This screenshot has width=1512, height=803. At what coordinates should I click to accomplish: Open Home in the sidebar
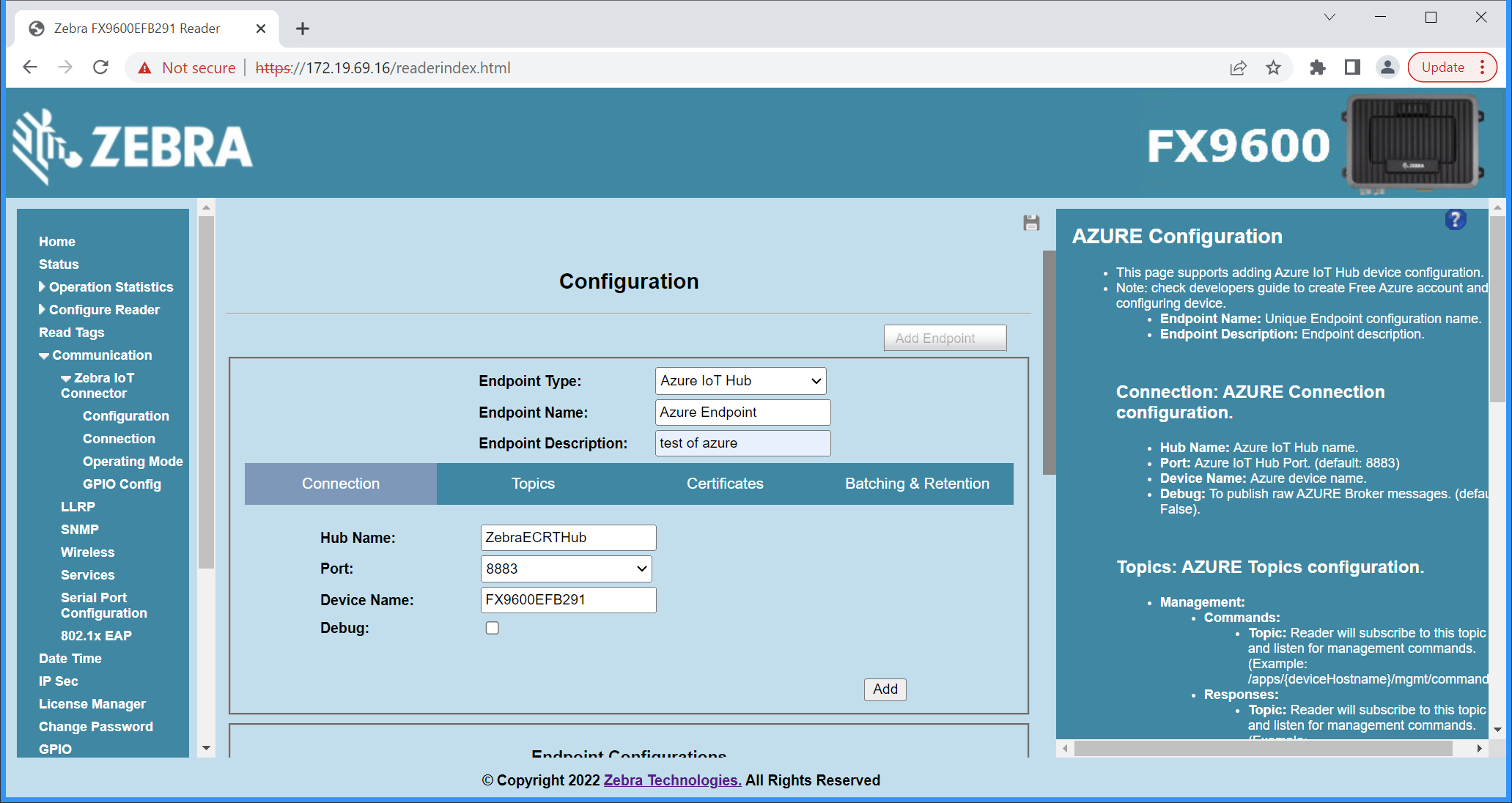click(x=57, y=242)
